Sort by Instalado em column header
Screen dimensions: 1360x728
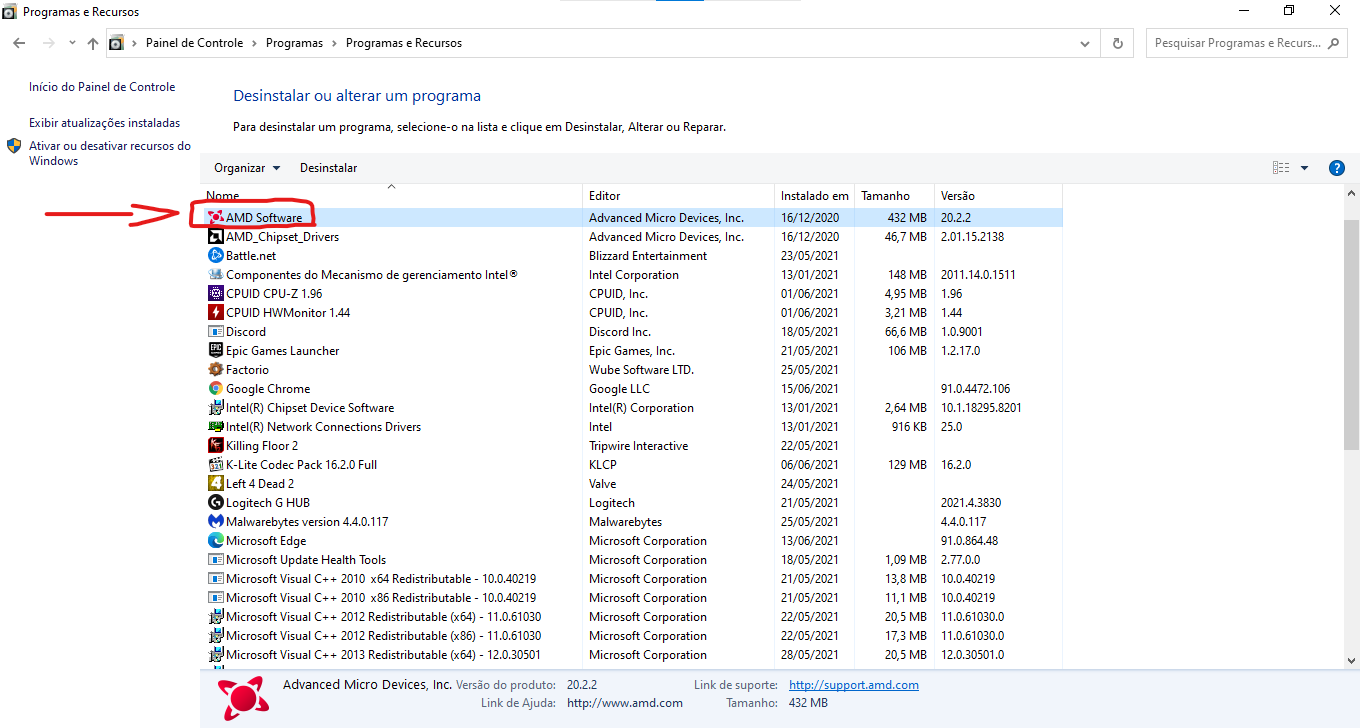(814, 196)
